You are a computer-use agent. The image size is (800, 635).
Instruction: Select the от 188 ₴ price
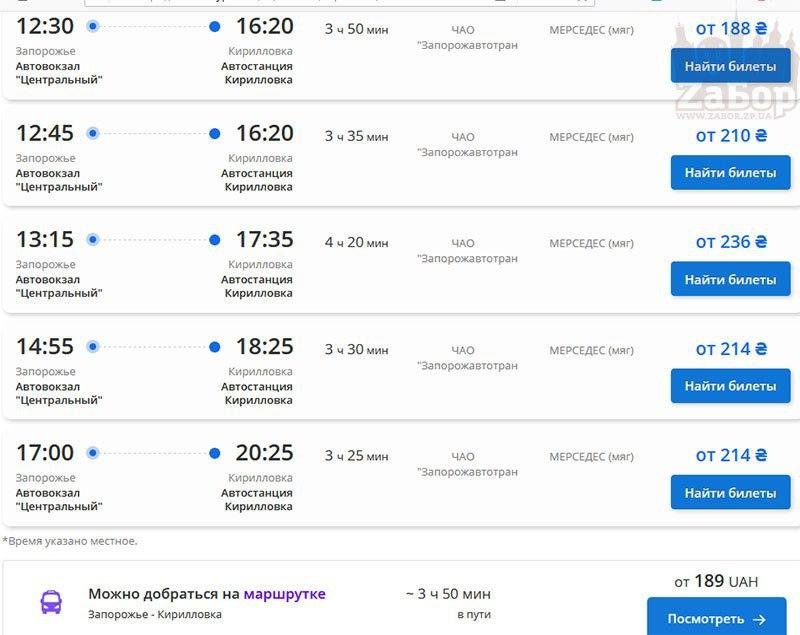coord(730,28)
